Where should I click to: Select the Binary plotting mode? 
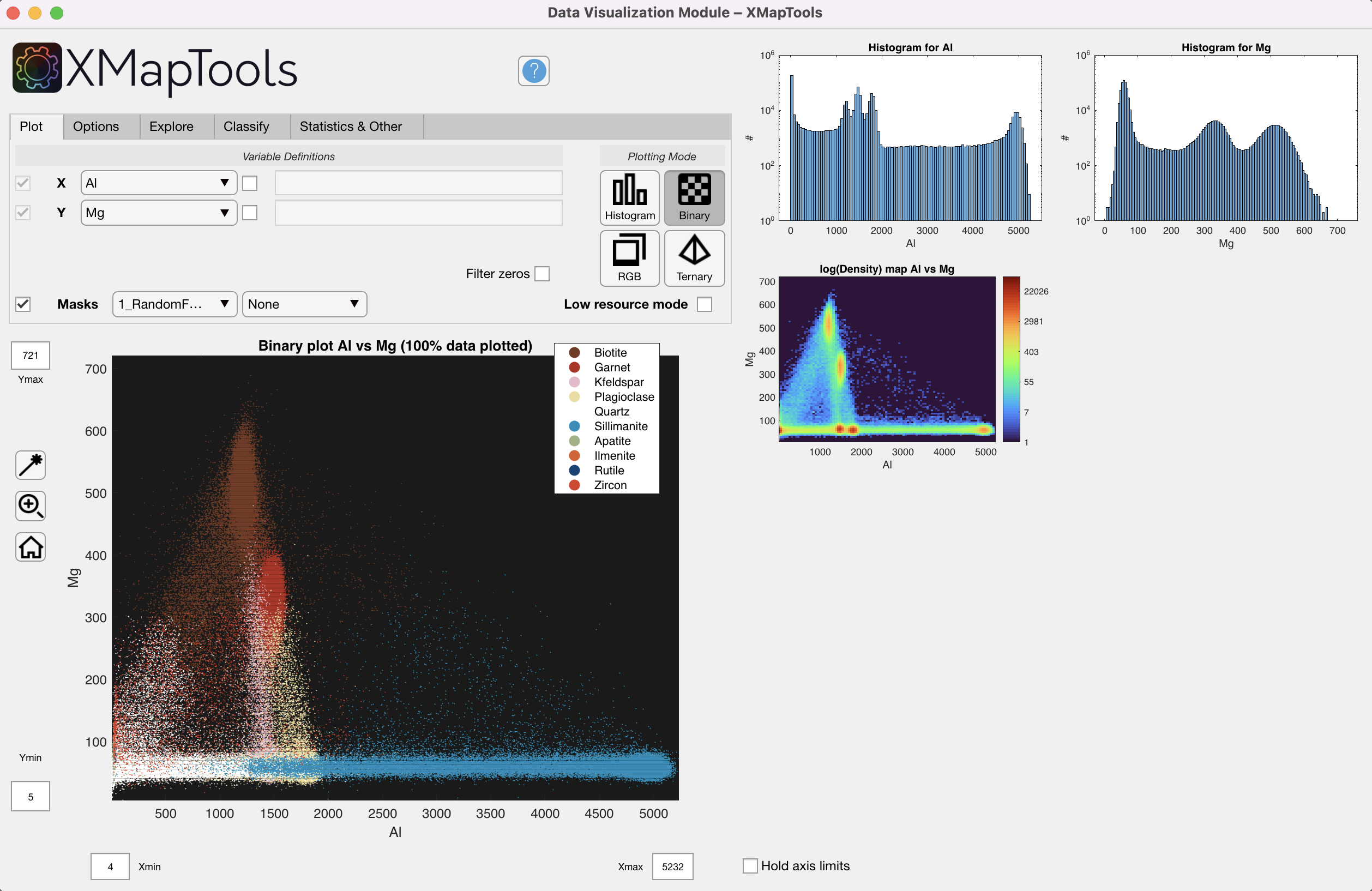(x=694, y=198)
